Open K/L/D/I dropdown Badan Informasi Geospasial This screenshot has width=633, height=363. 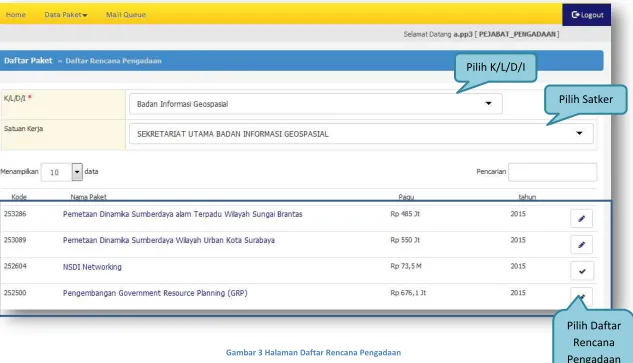pyautogui.click(x=316, y=104)
